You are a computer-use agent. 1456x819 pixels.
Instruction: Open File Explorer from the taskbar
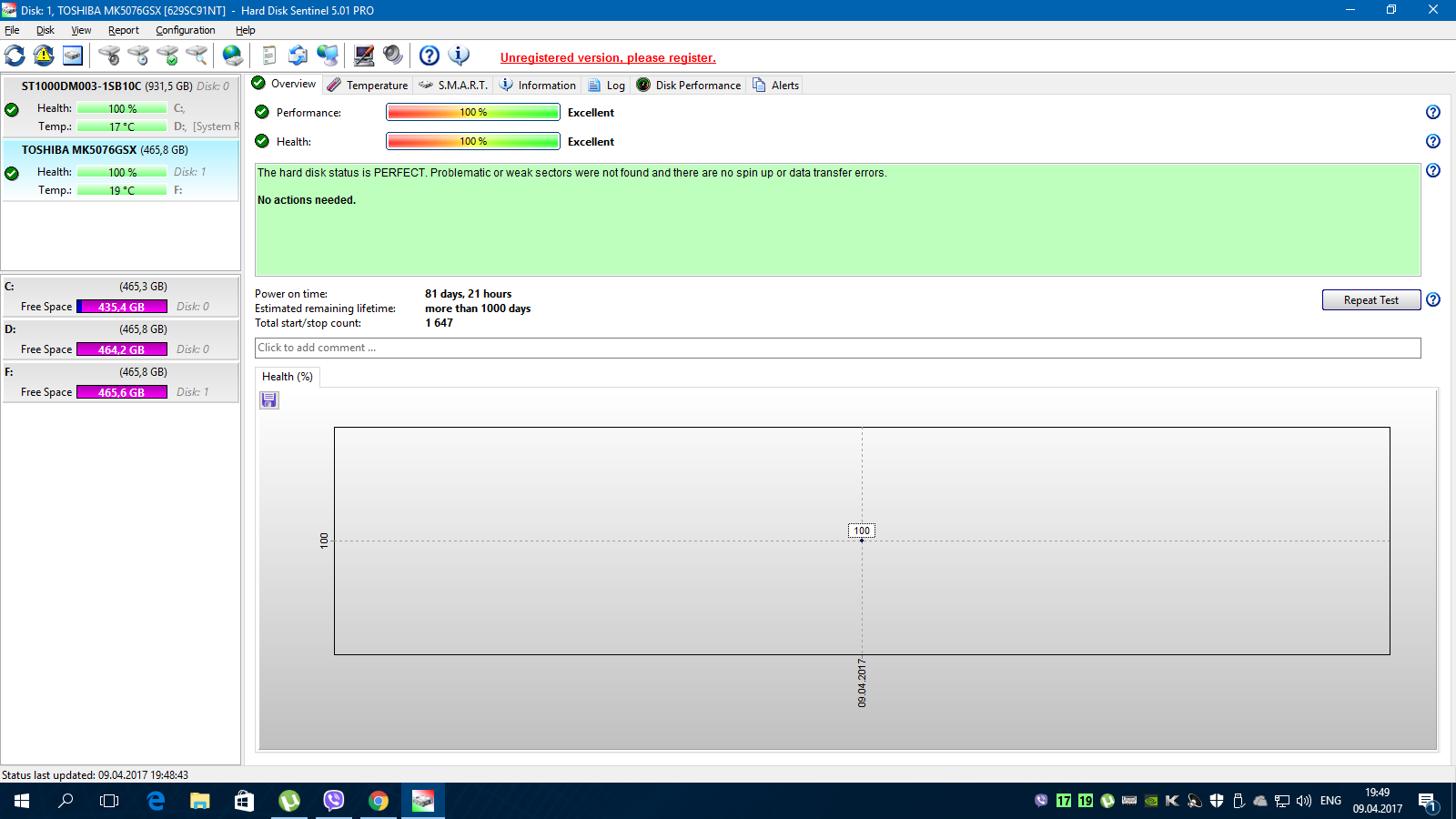[x=200, y=801]
